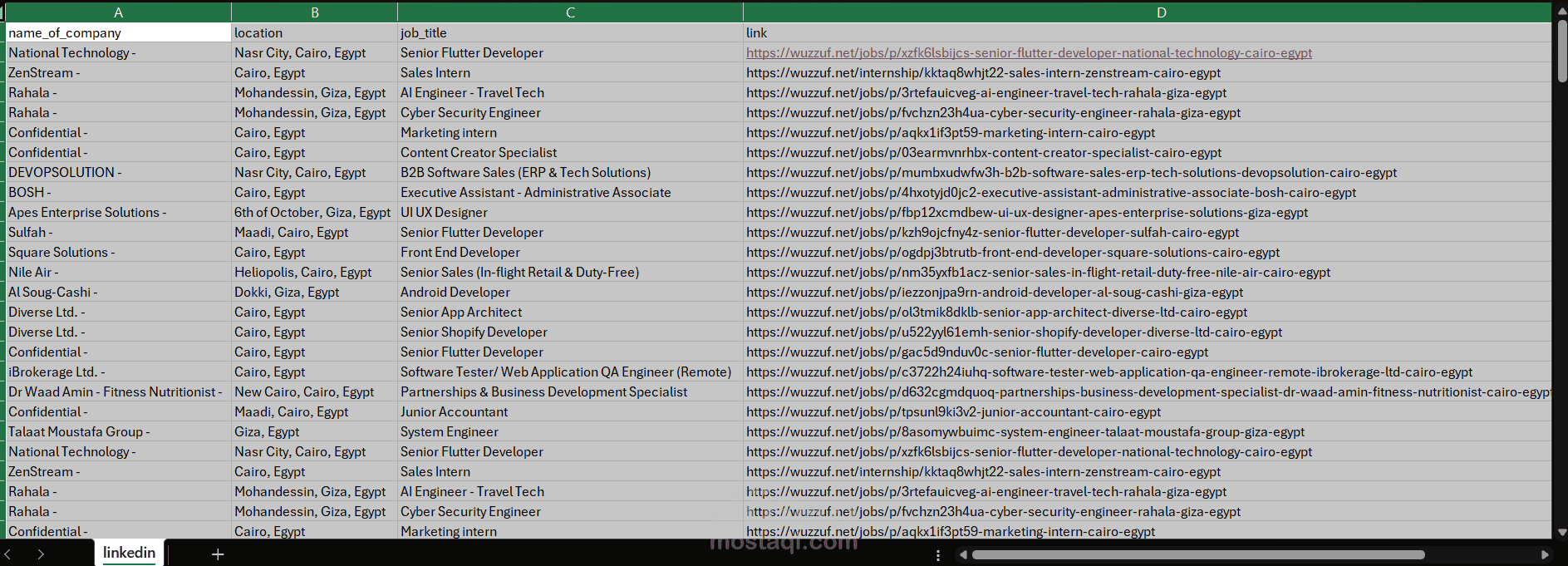Select the Senior Shopify Developer cell
Viewport: 1568px width, 566px height.
click(570, 332)
